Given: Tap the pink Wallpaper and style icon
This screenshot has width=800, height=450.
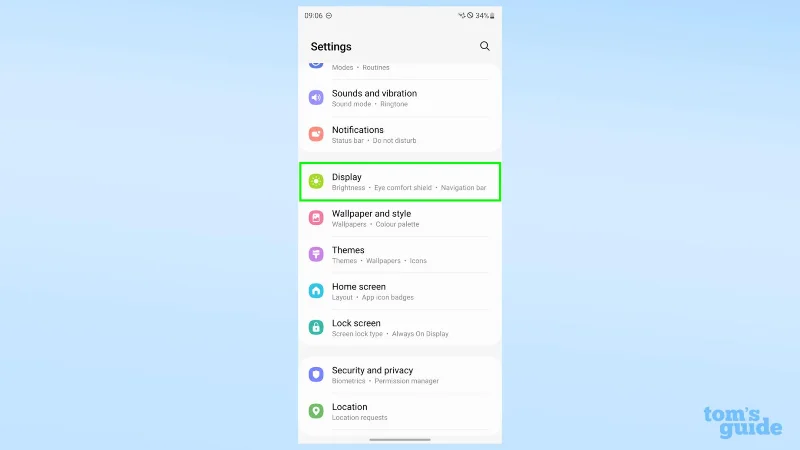Looking at the screenshot, I should click(x=316, y=218).
